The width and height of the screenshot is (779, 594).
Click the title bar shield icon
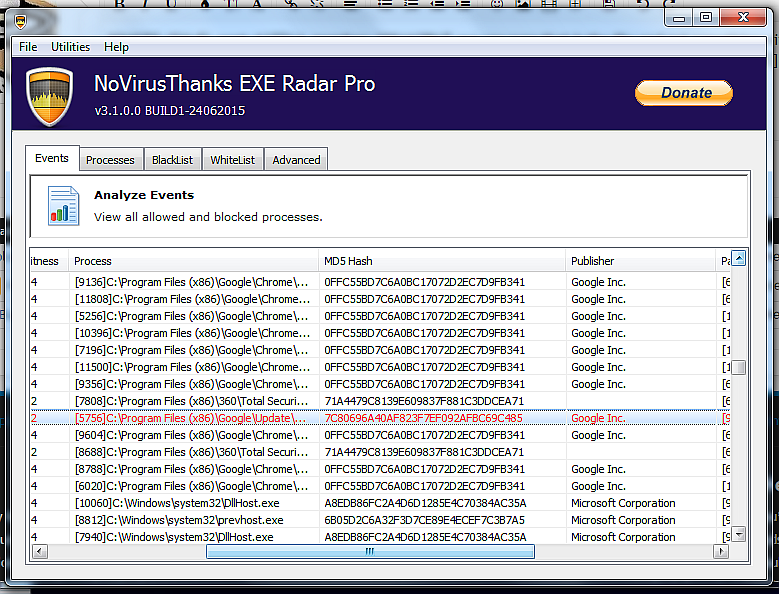click(20, 21)
